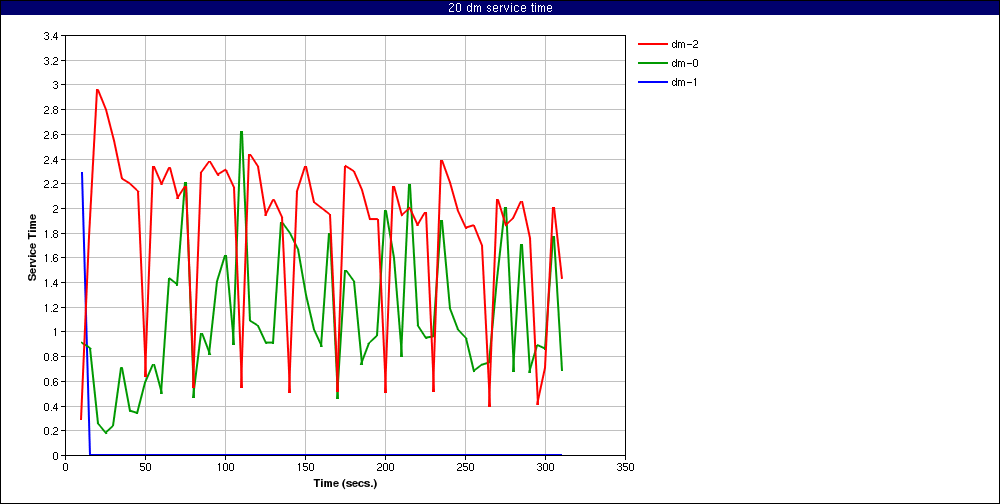Click the 250 x-axis tick value
Viewport: 1000px width, 504px height.
466,468
